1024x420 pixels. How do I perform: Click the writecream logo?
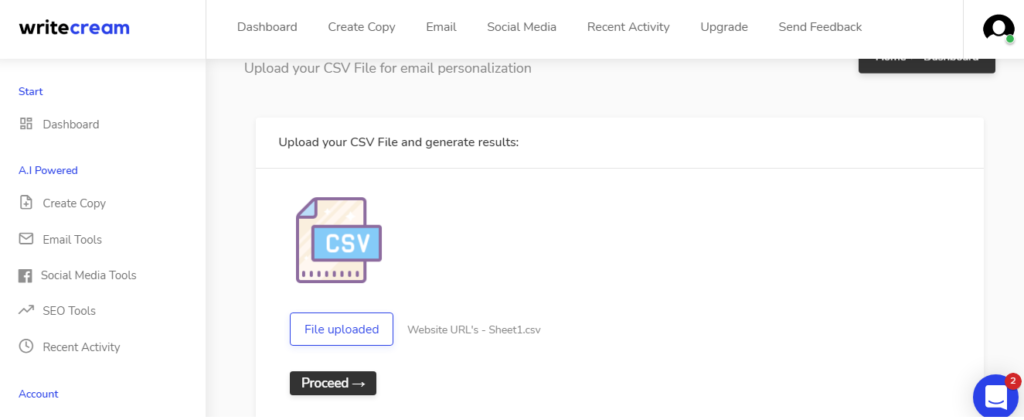tap(74, 28)
